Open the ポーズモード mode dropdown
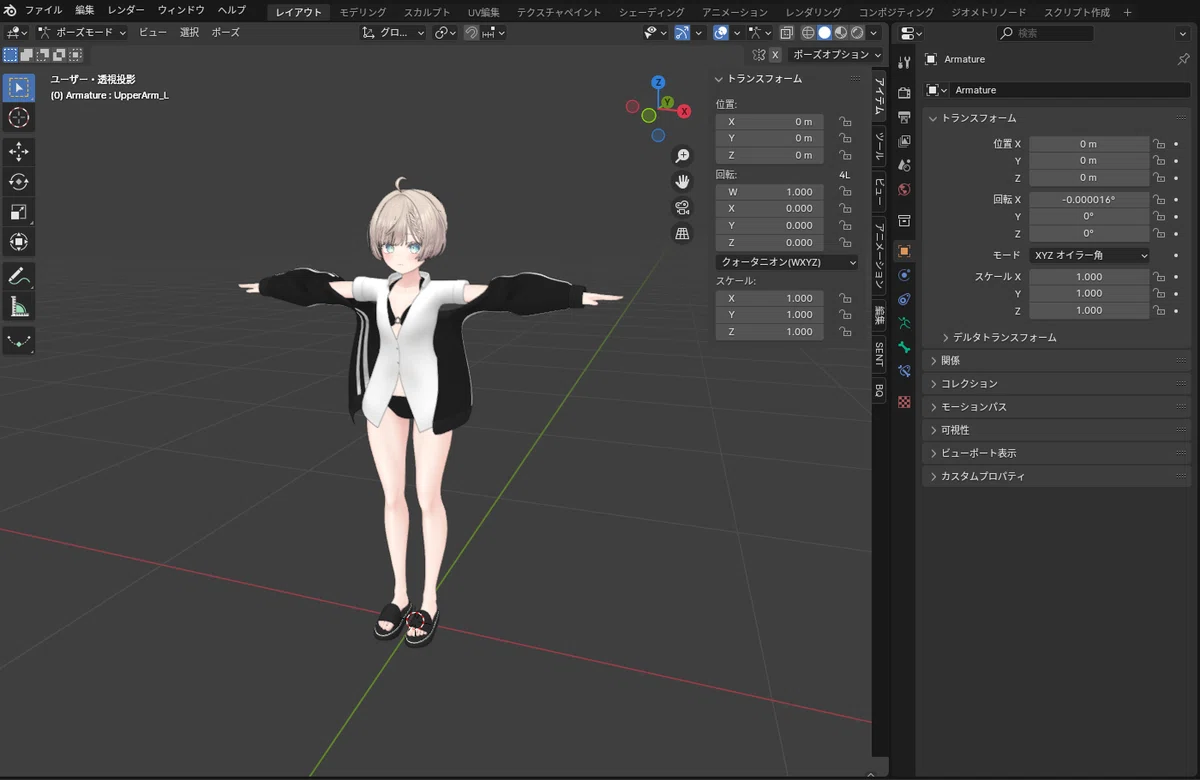 click(x=83, y=33)
